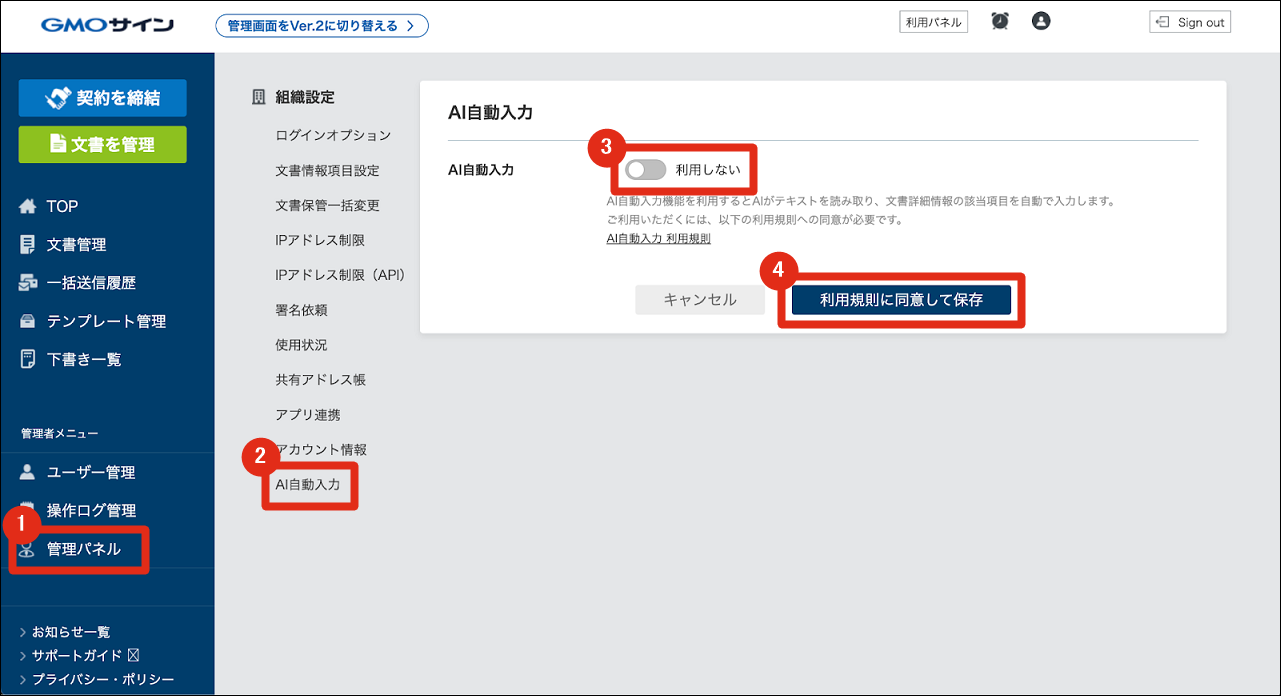Click the ユーザー管理 person icon
The height and width of the screenshot is (696, 1281).
[28, 472]
